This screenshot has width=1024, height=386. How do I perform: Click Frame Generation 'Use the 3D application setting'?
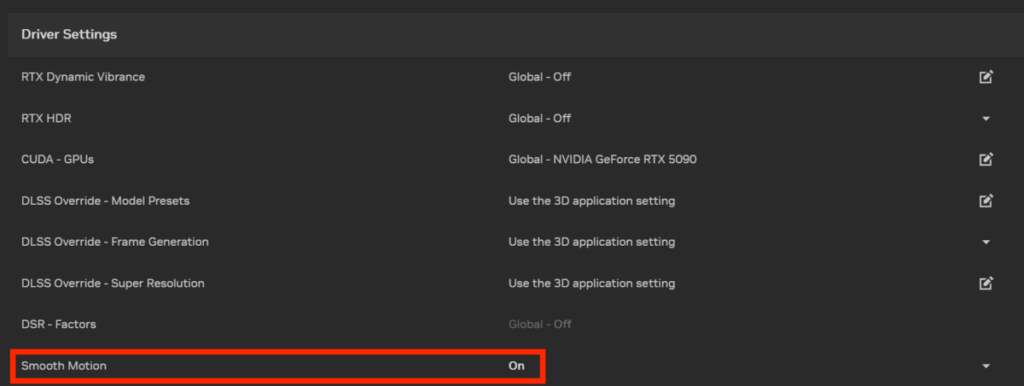click(592, 242)
